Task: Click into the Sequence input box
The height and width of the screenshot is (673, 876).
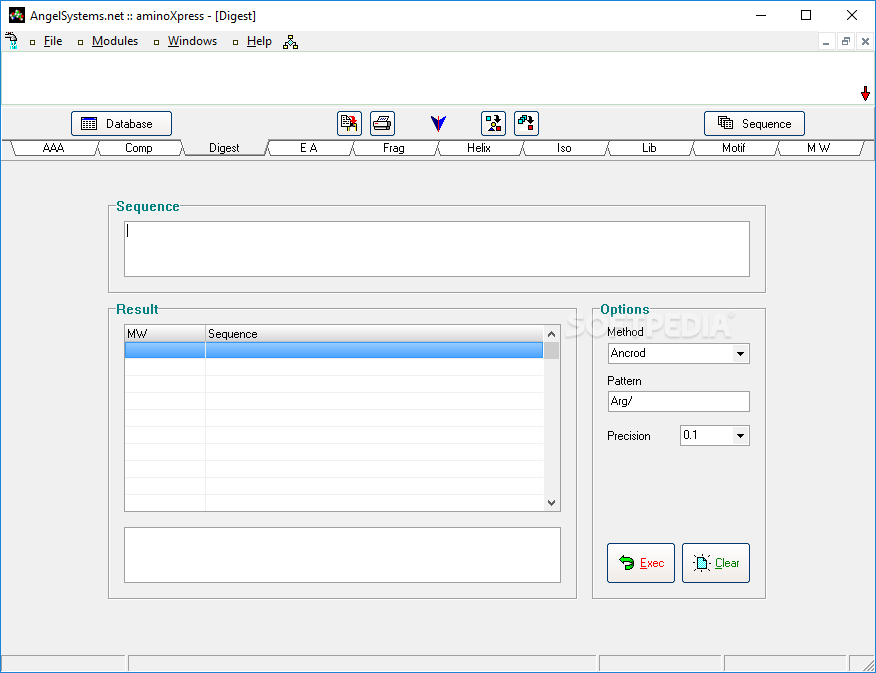Action: [x=437, y=249]
